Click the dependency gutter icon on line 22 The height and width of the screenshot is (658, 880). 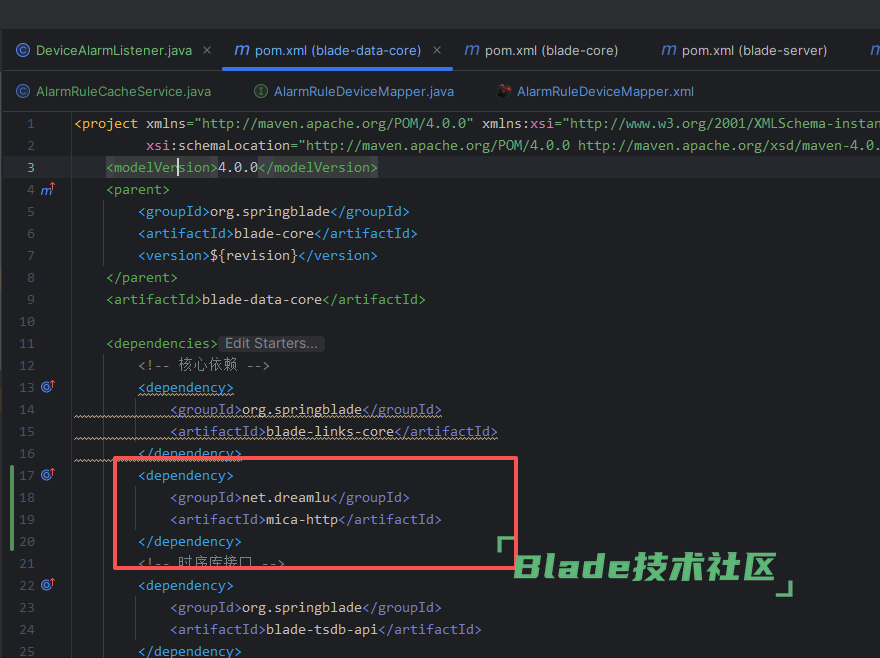[x=47, y=585]
